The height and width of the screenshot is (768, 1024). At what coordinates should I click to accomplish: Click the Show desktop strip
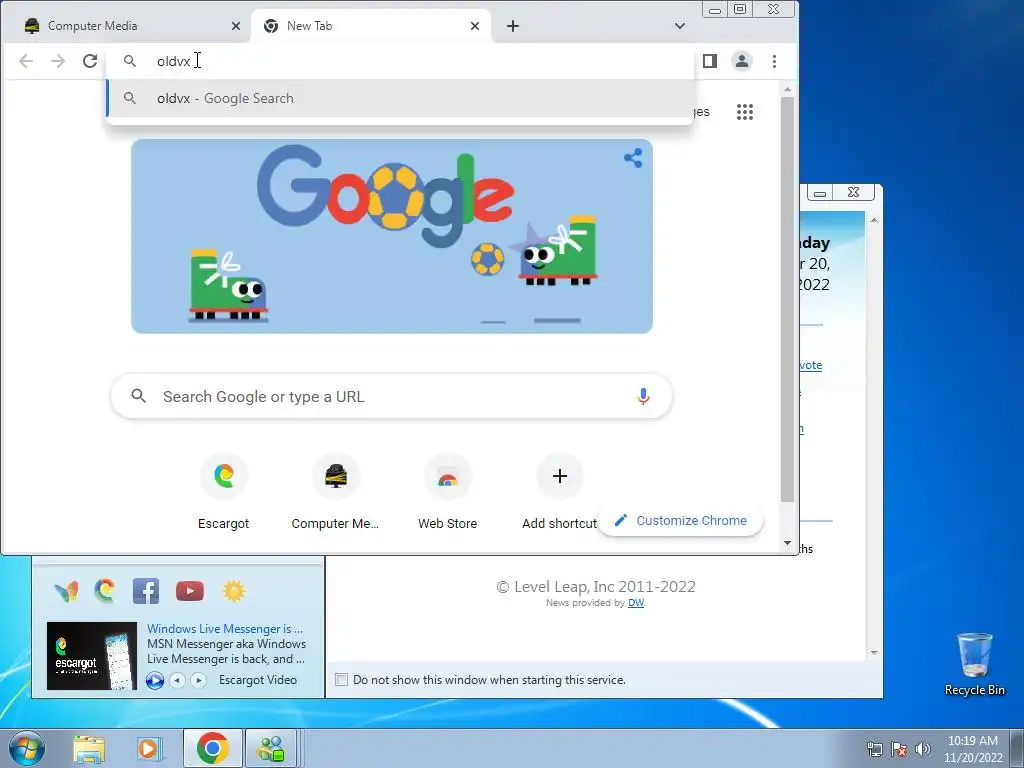click(x=1017, y=748)
